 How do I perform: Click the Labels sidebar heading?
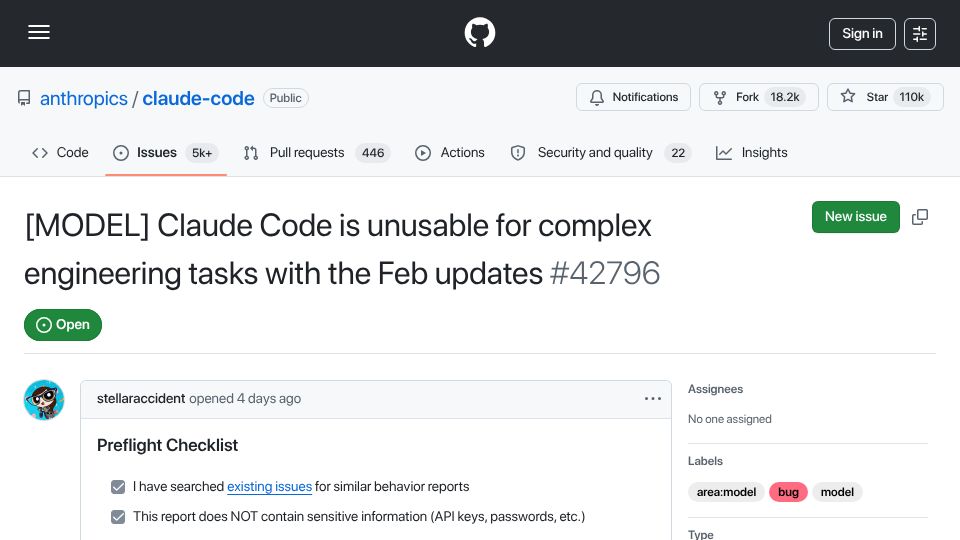pos(705,461)
